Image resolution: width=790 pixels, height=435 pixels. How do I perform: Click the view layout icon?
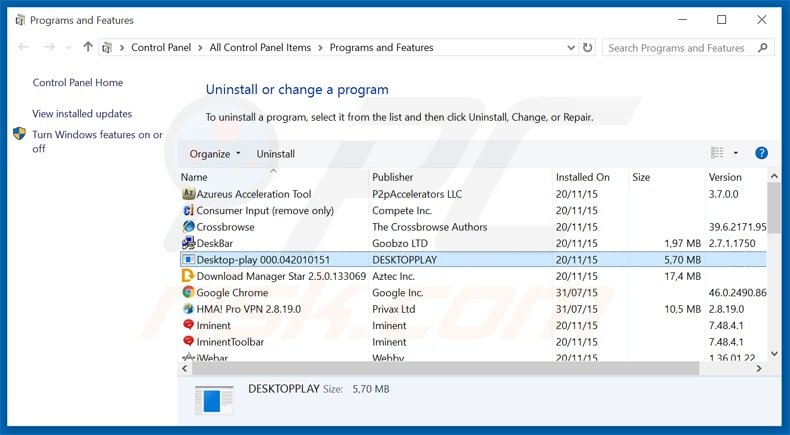[x=717, y=152]
